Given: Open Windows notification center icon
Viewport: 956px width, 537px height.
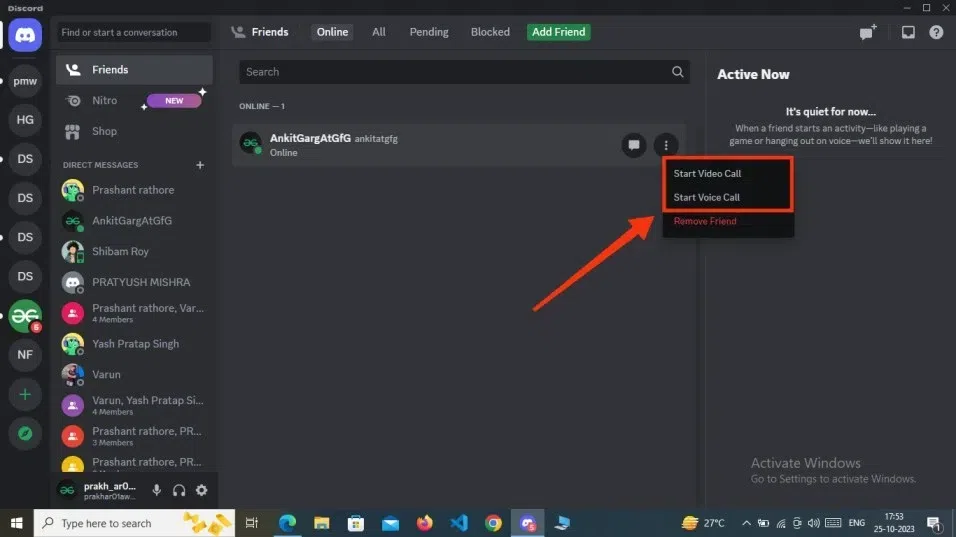Looking at the screenshot, I should pos(934,523).
